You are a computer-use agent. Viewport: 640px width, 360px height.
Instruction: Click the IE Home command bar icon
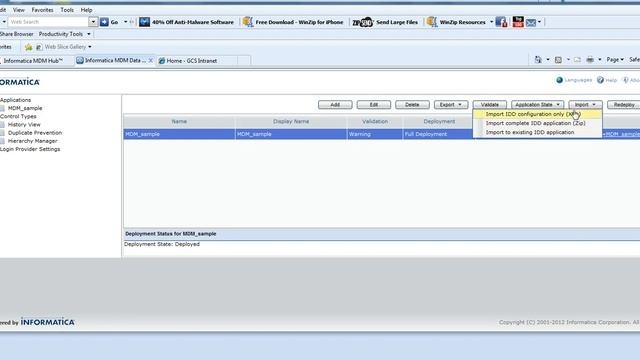538,60
